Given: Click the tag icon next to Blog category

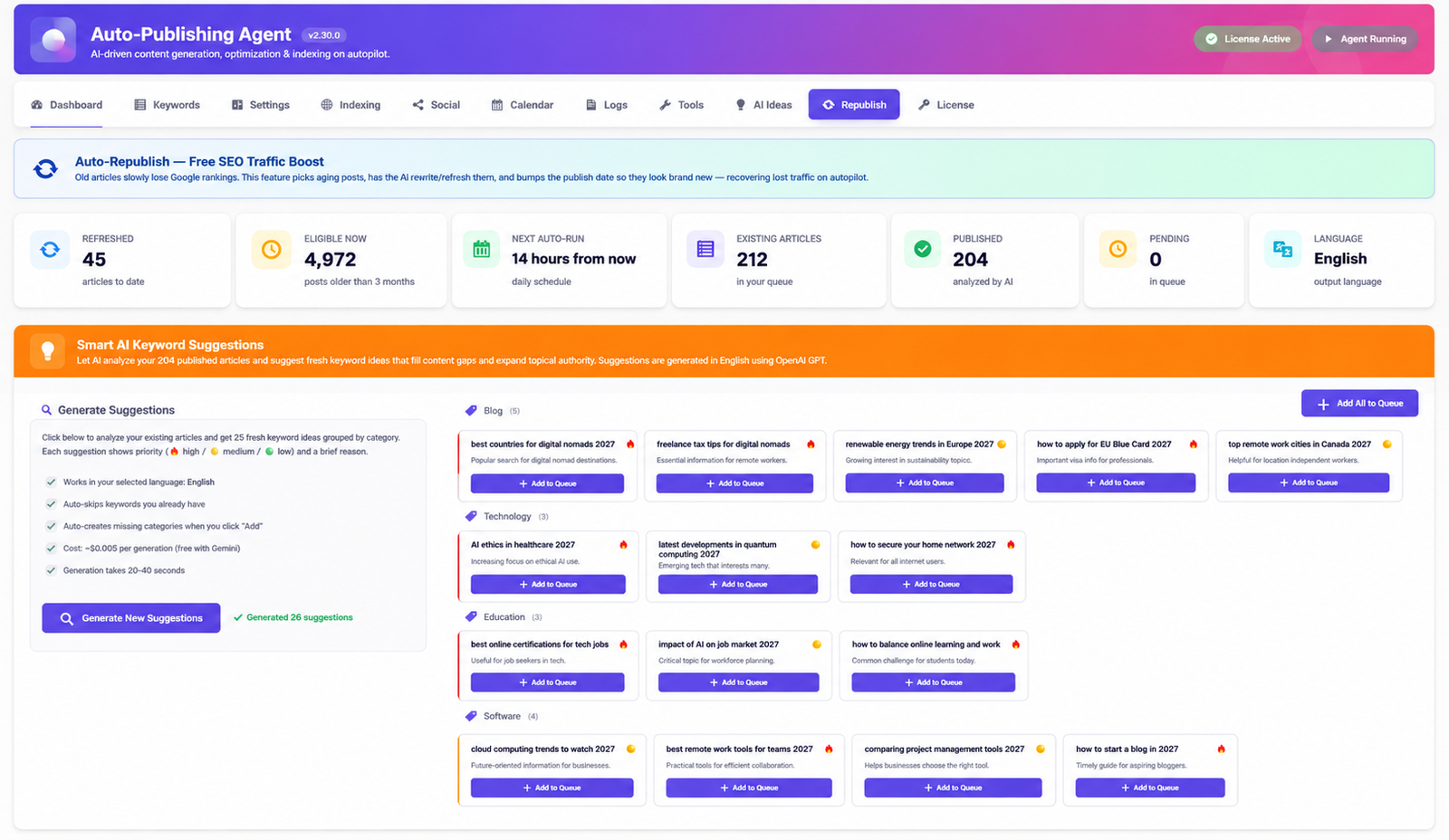Looking at the screenshot, I should click(x=471, y=411).
